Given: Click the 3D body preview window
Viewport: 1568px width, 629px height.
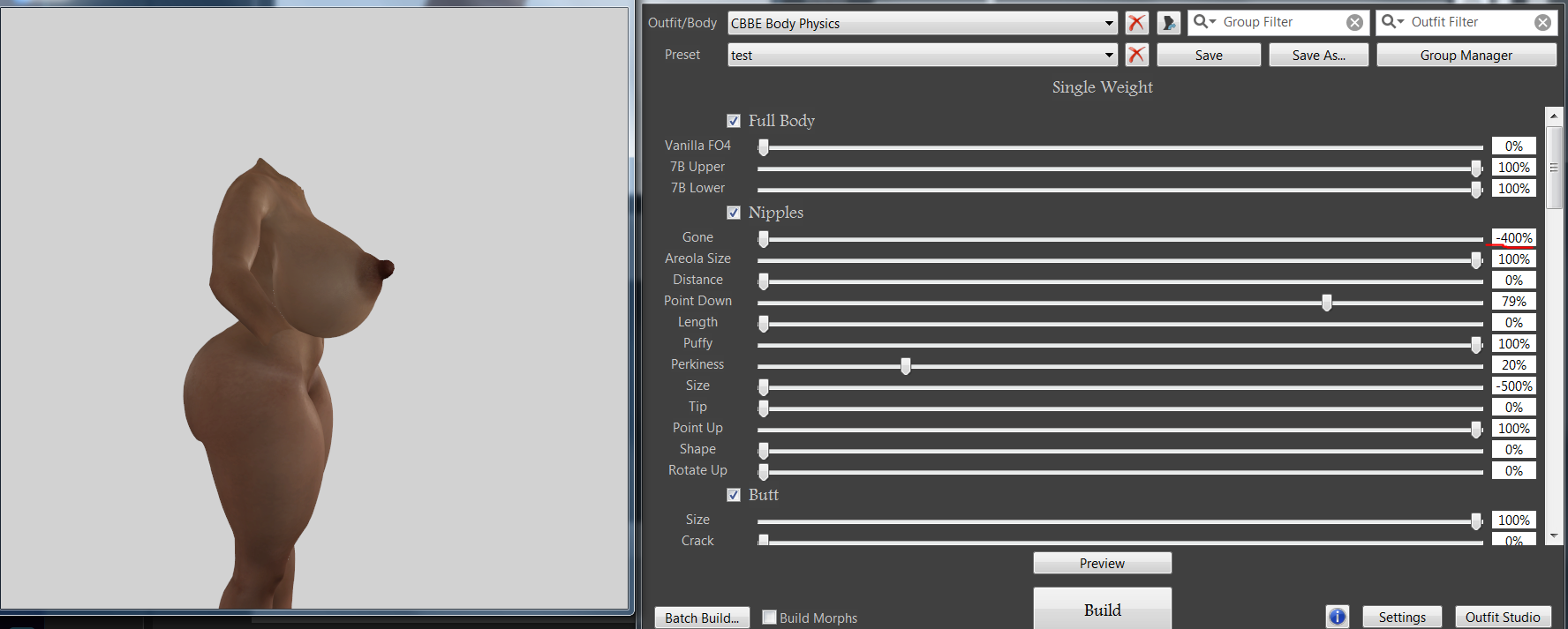Looking at the screenshot, I should pyautogui.click(x=314, y=309).
